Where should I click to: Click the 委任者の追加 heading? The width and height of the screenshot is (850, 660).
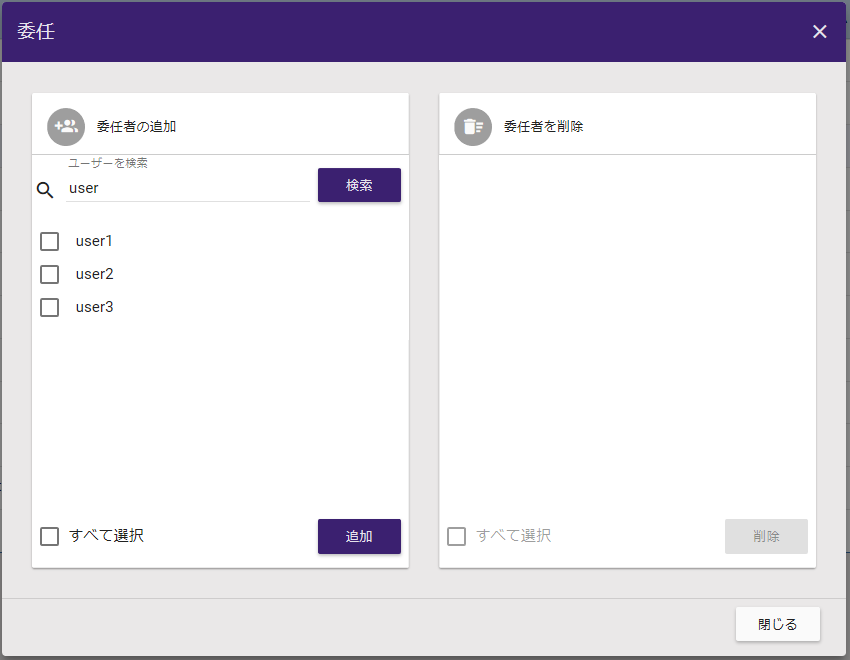click(136, 127)
